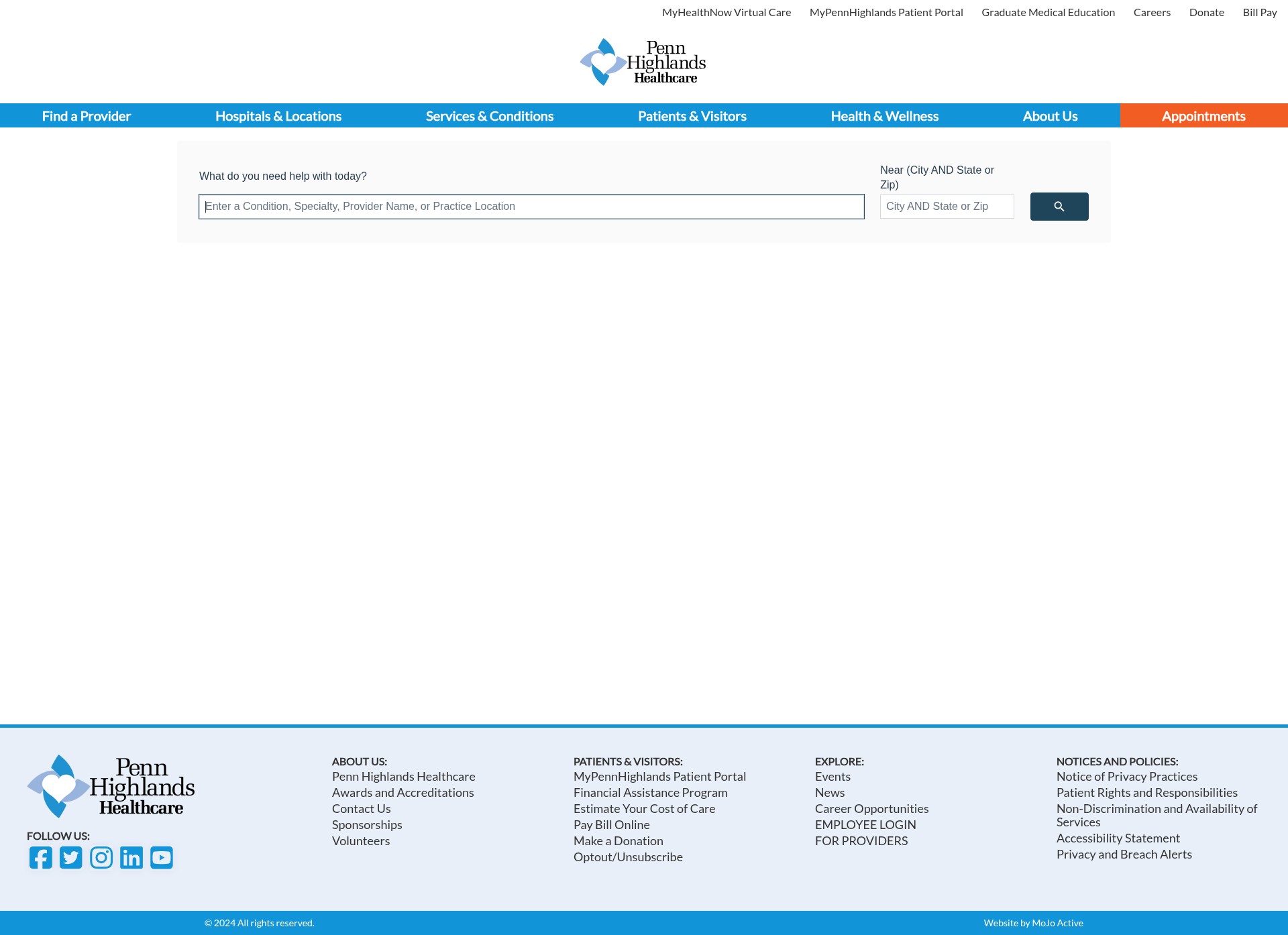Open the Health & Wellness menu
1288x935 pixels.
tap(885, 116)
